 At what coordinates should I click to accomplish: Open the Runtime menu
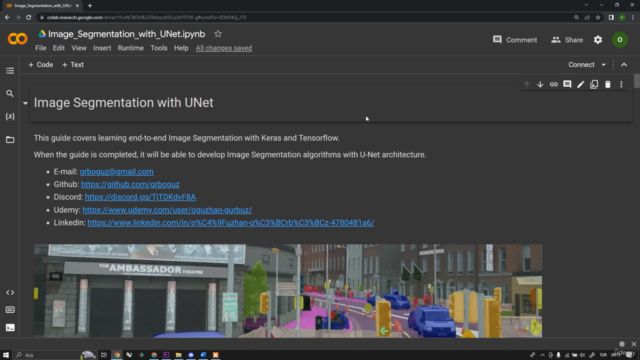[x=131, y=48]
